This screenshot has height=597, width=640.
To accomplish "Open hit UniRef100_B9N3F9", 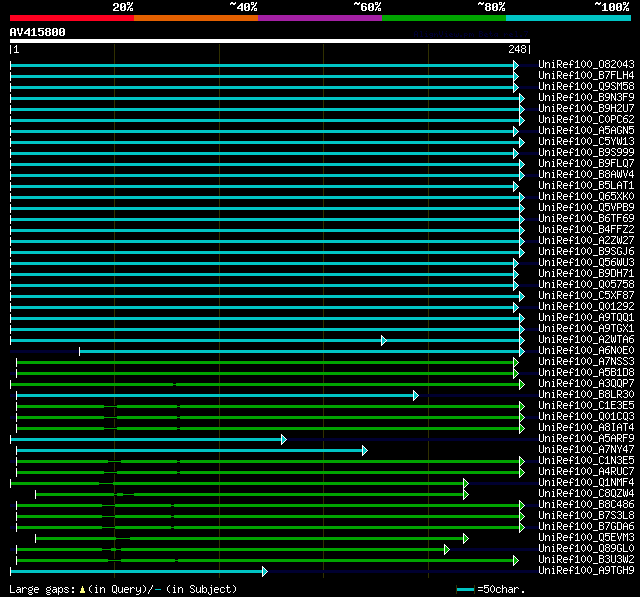I will tap(586, 98).
